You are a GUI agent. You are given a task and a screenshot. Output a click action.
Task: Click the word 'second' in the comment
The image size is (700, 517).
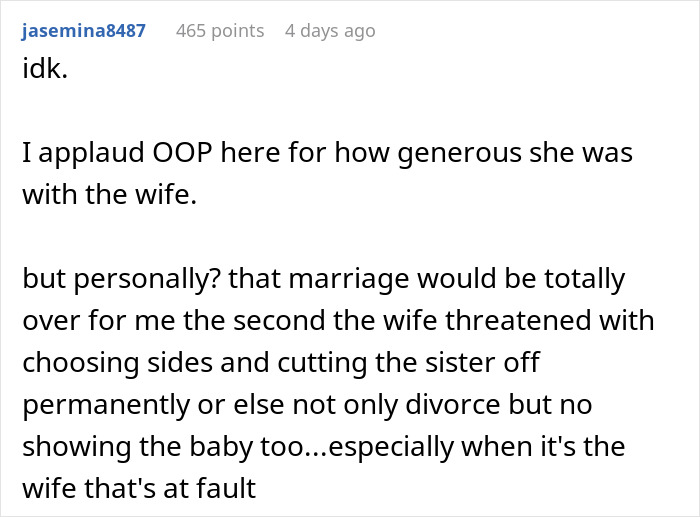pyautogui.click(x=279, y=320)
